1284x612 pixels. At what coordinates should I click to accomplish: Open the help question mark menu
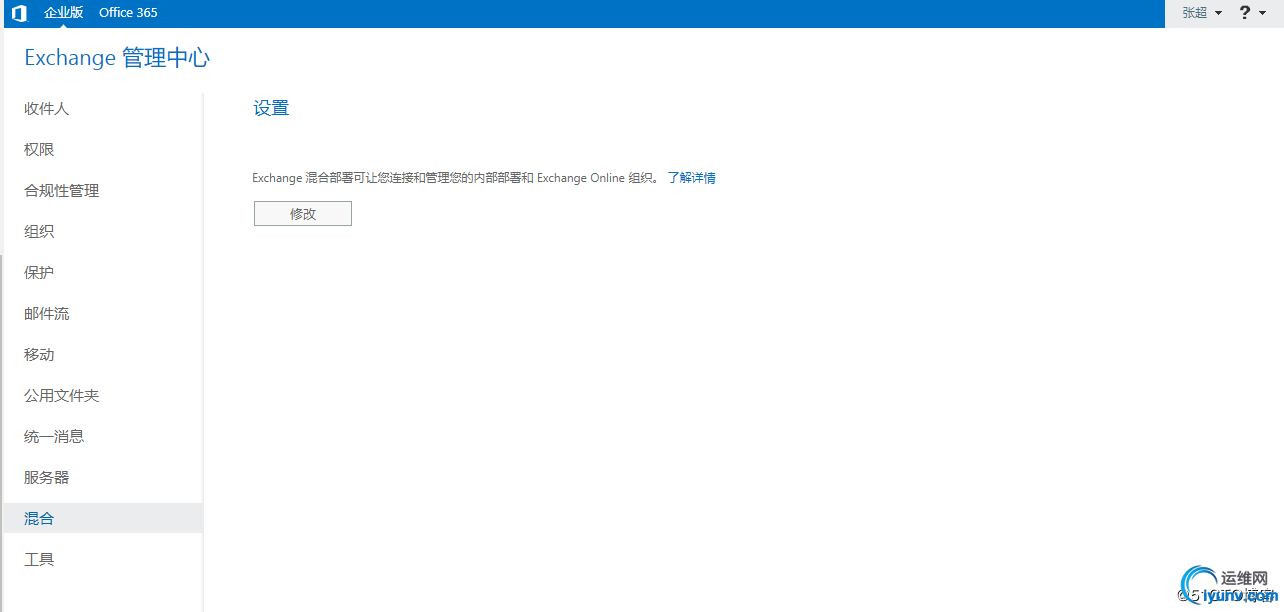[x=1252, y=13]
